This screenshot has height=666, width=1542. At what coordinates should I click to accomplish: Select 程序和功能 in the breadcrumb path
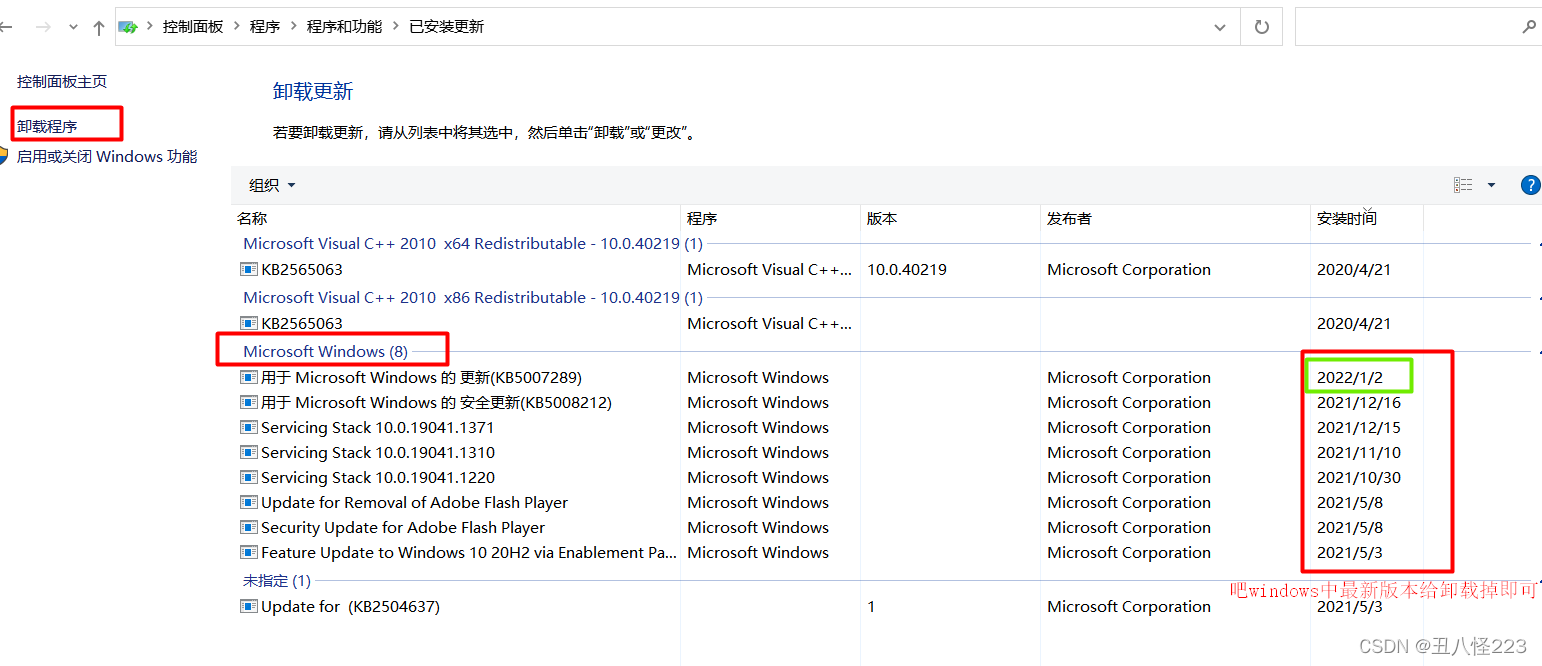point(344,27)
